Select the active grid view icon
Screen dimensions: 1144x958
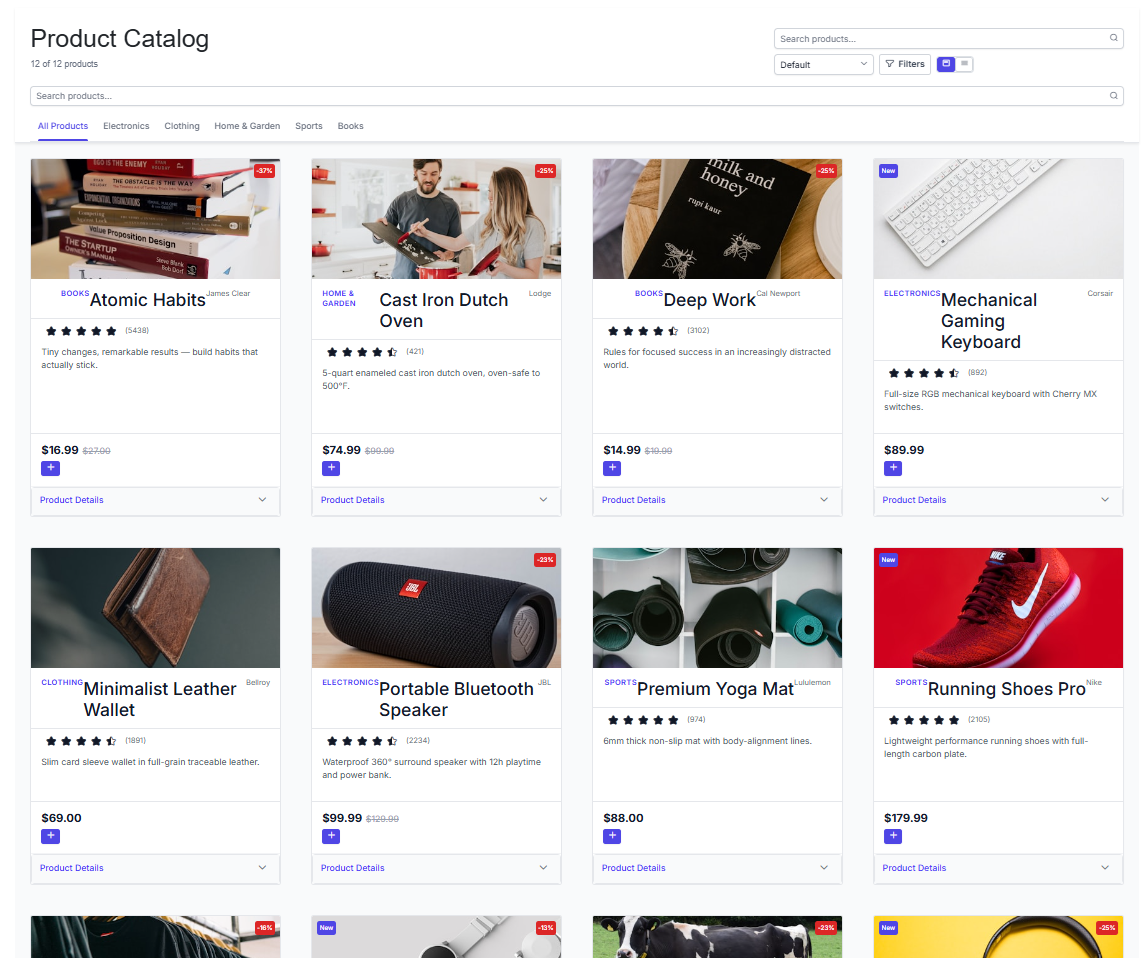(946, 63)
